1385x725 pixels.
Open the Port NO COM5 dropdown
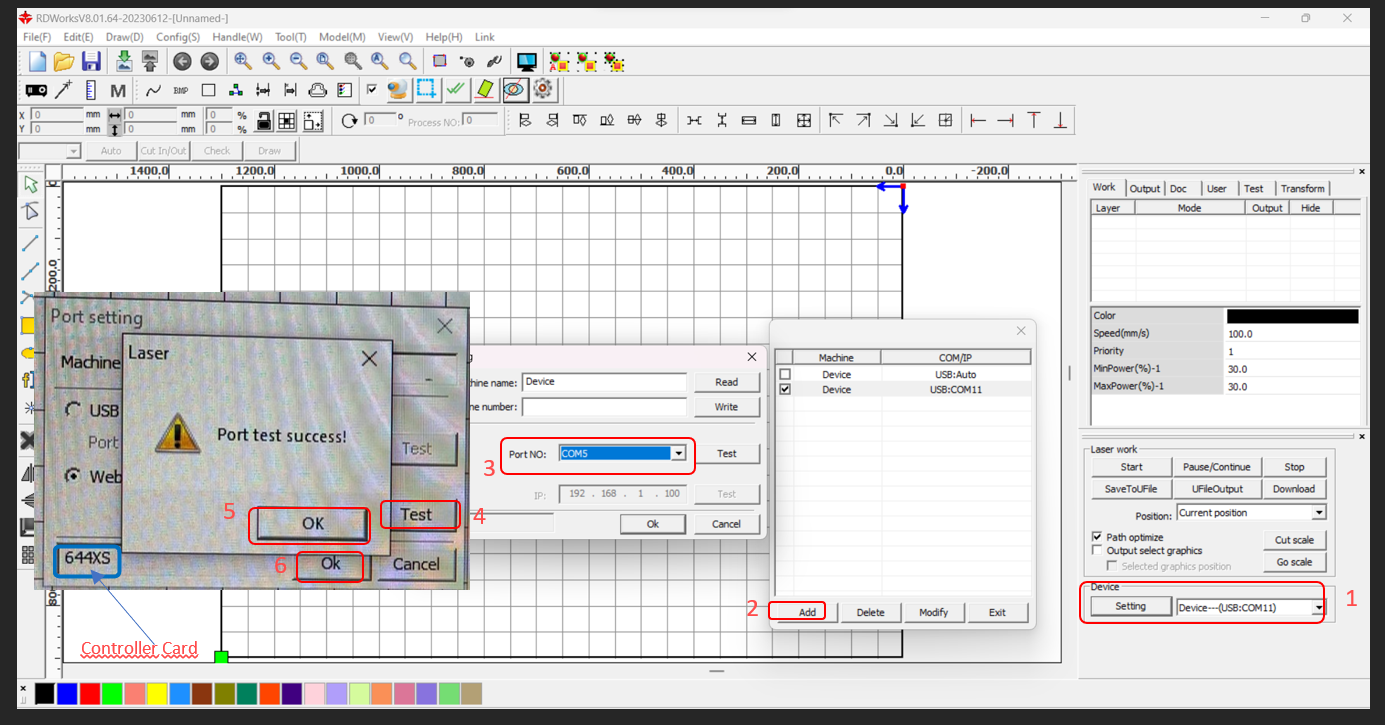pos(679,454)
